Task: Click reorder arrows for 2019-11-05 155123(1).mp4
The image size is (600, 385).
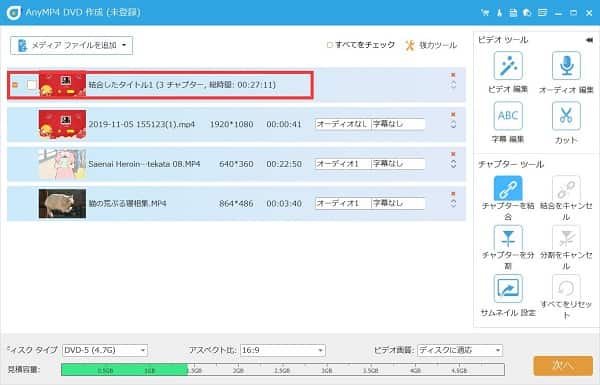Action: (x=453, y=124)
